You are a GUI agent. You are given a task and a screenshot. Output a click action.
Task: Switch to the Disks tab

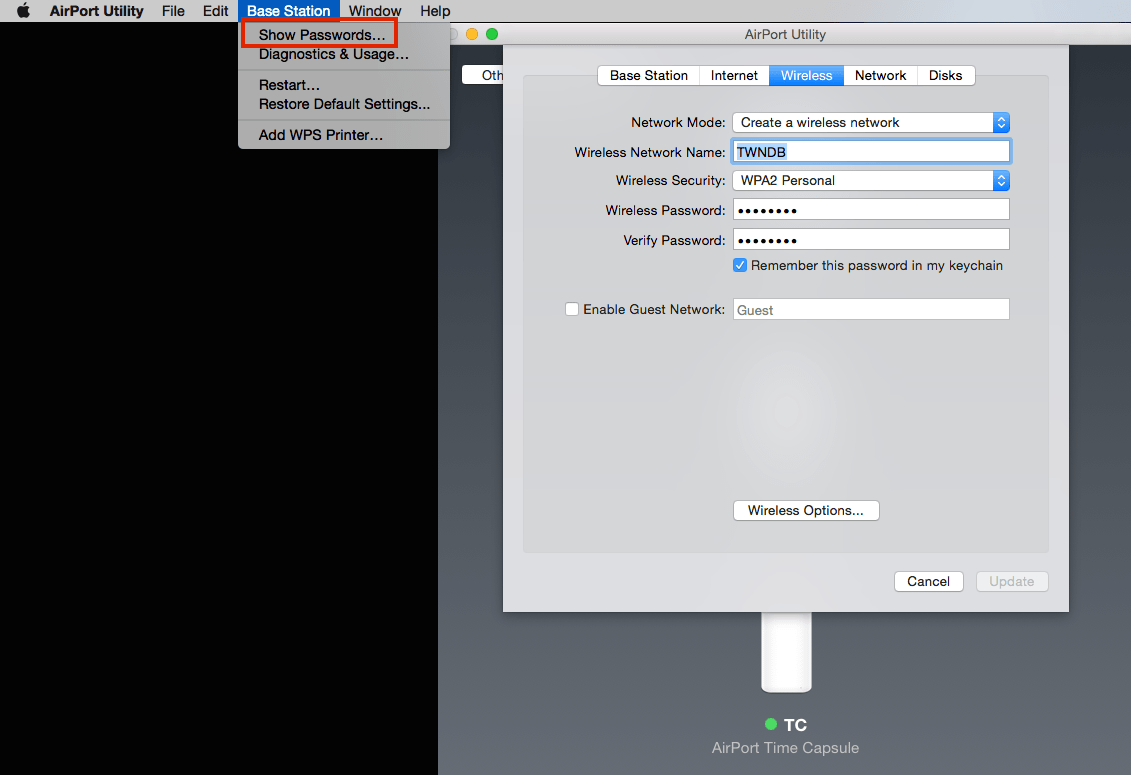click(946, 75)
